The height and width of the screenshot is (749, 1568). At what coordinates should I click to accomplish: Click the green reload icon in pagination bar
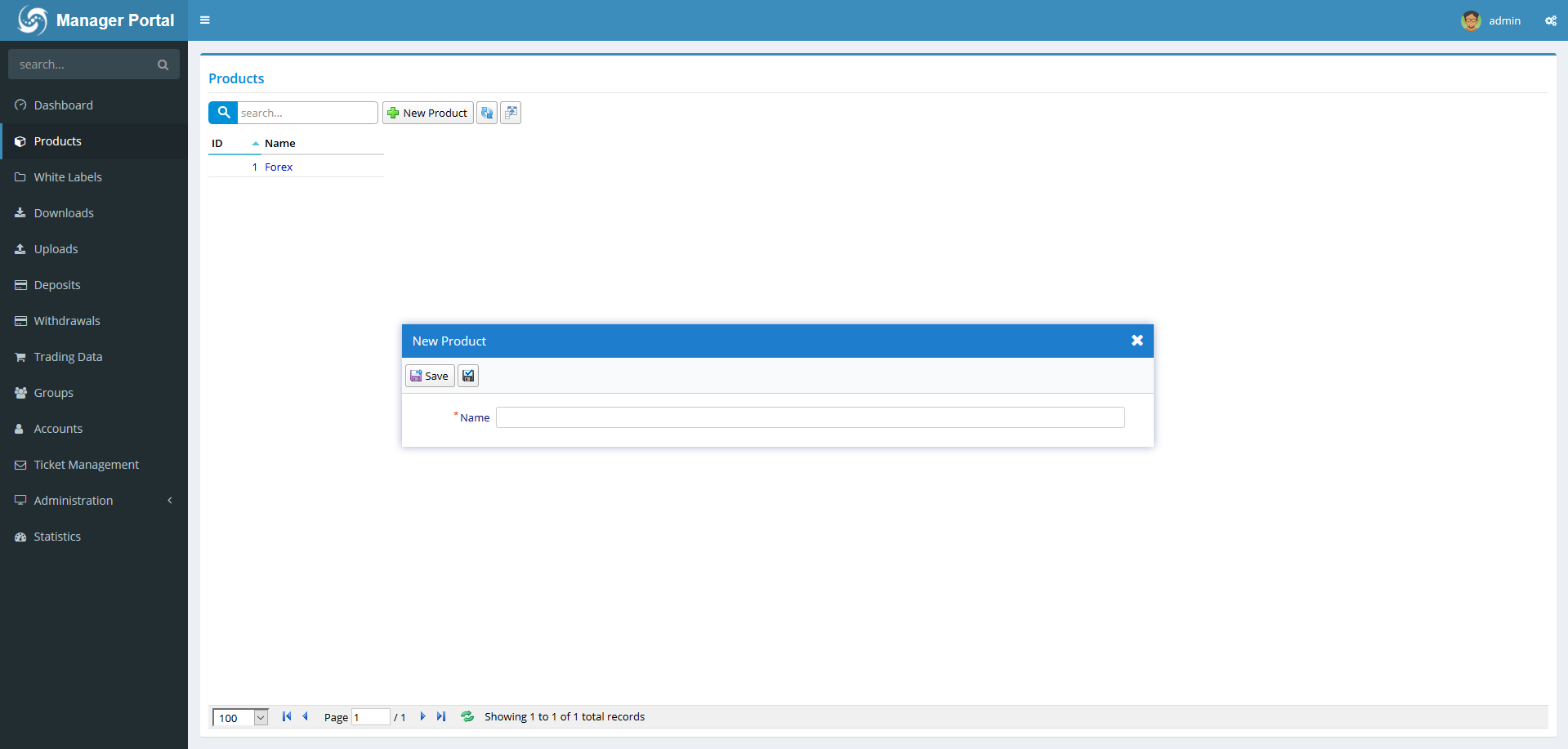[467, 716]
